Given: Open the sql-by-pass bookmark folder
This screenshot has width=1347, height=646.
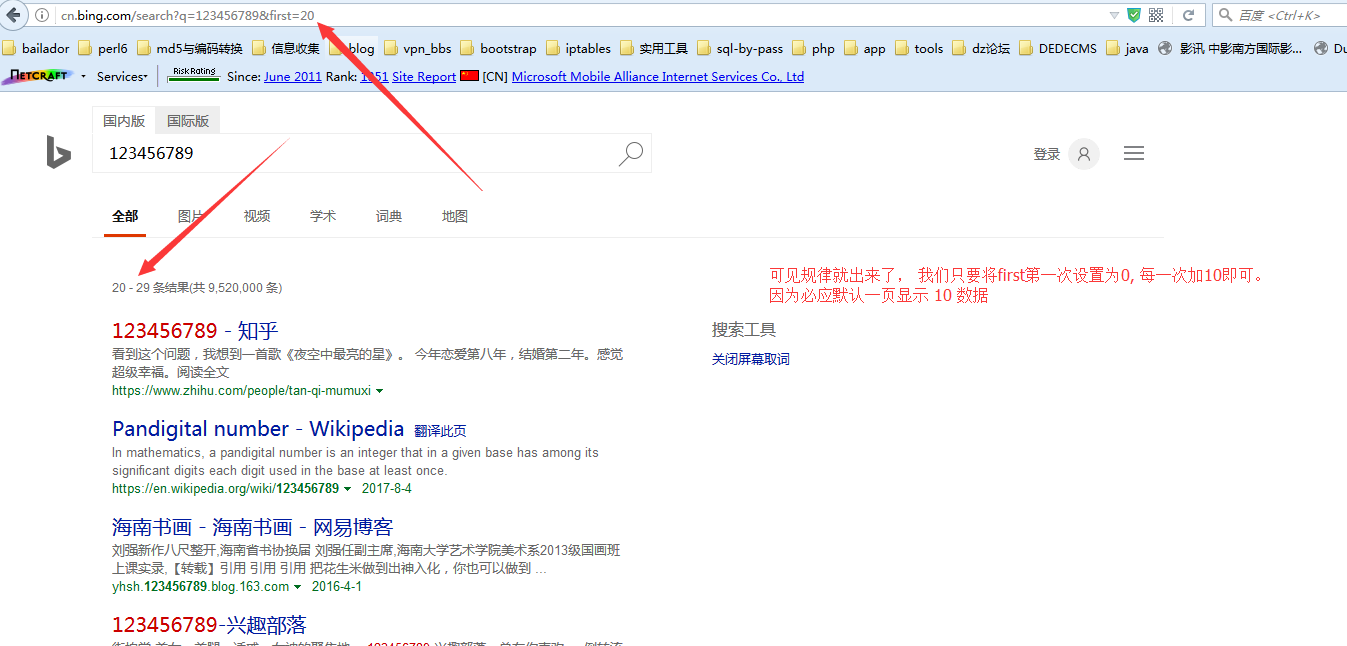Looking at the screenshot, I should pos(740,48).
